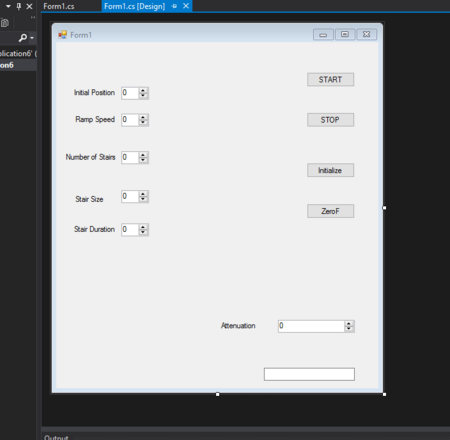Close the side panel with X icon
Screen dimensions: 450x440
[29, 6]
